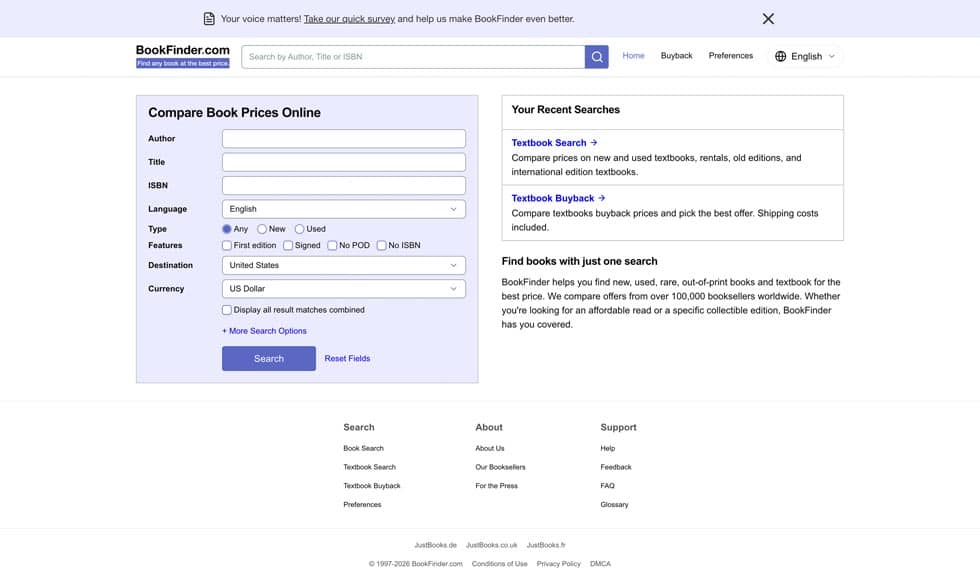
Task: Check the No ISBN checkbox
Action: click(382, 246)
